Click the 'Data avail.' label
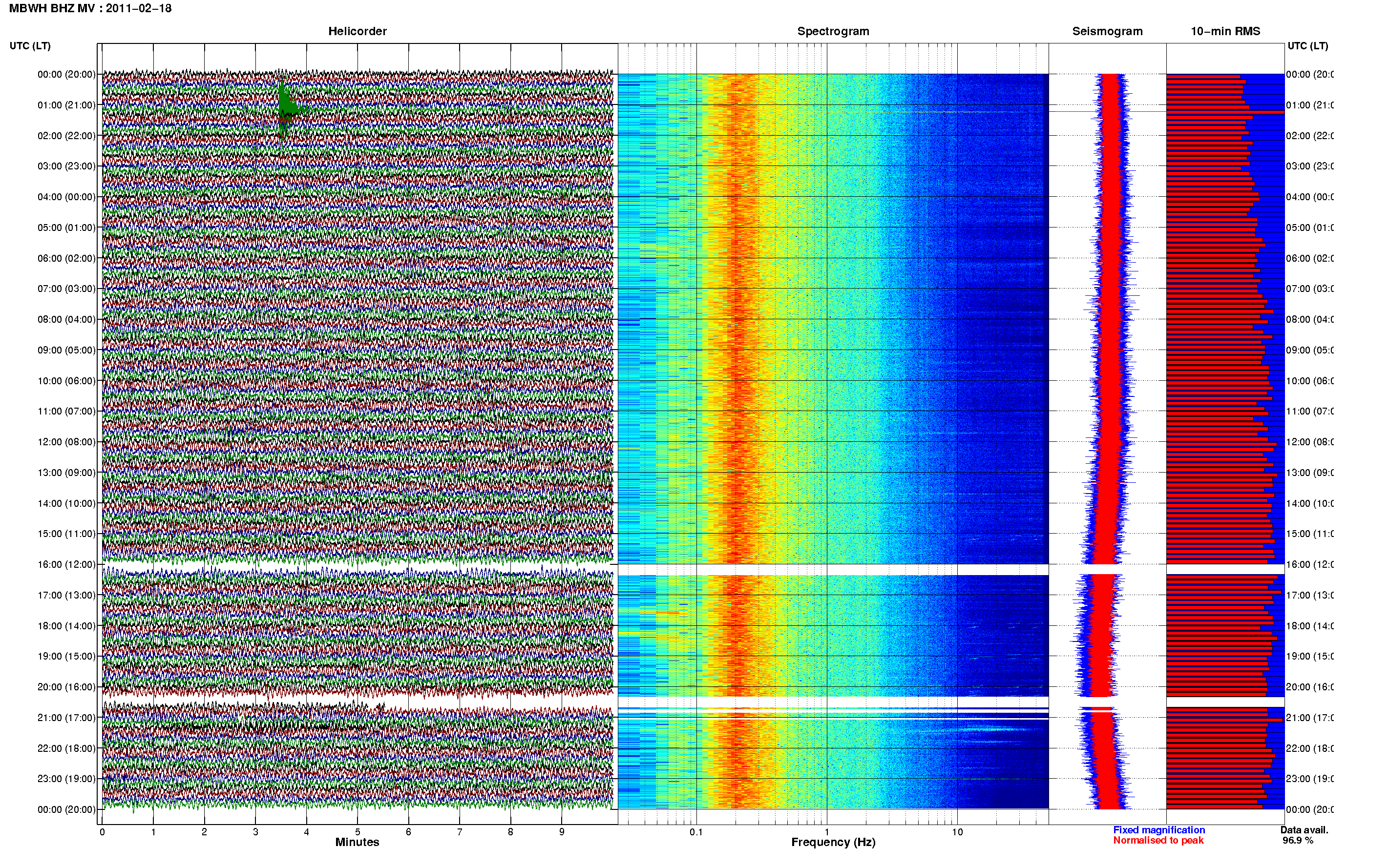The image size is (1389, 868). [1304, 830]
